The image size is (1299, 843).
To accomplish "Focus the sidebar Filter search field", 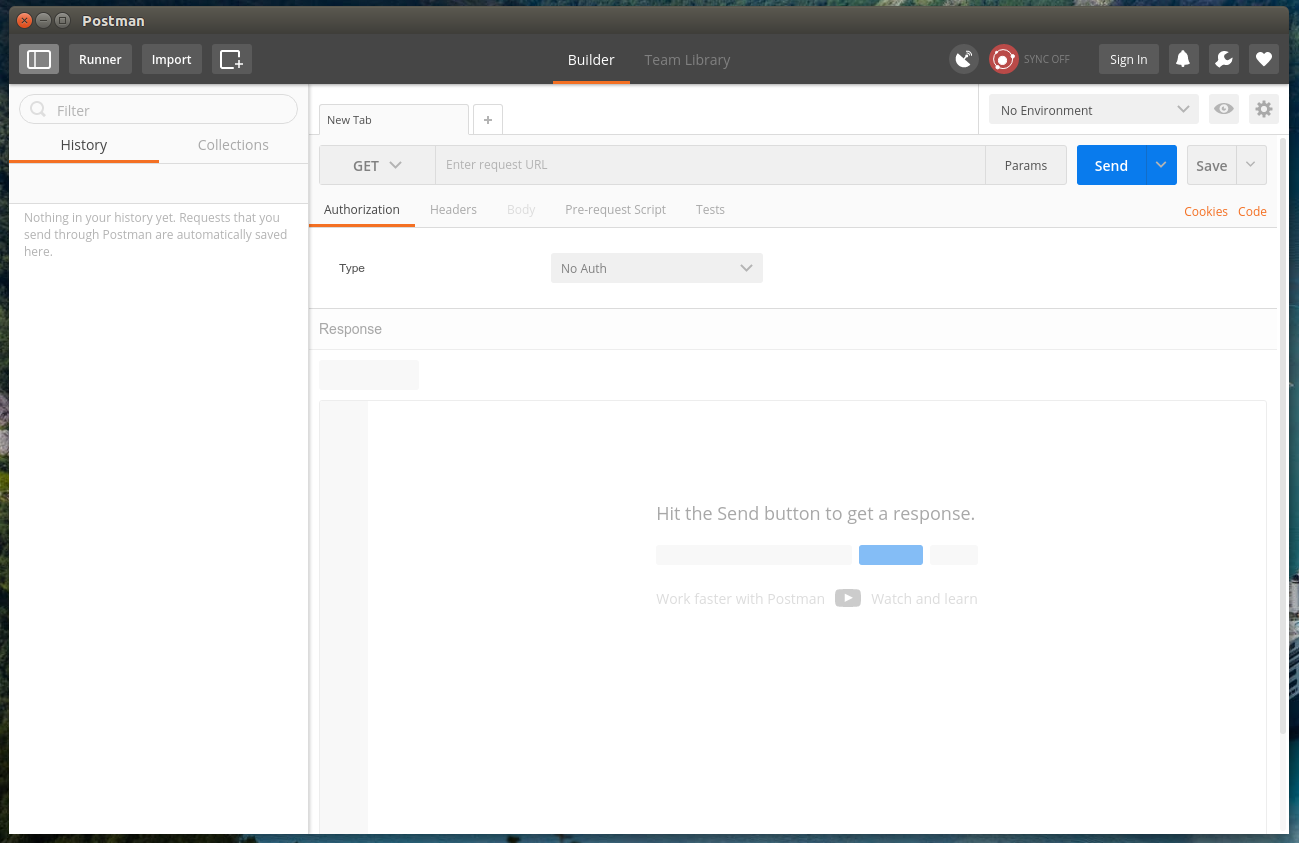I will [x=159, y=110].
